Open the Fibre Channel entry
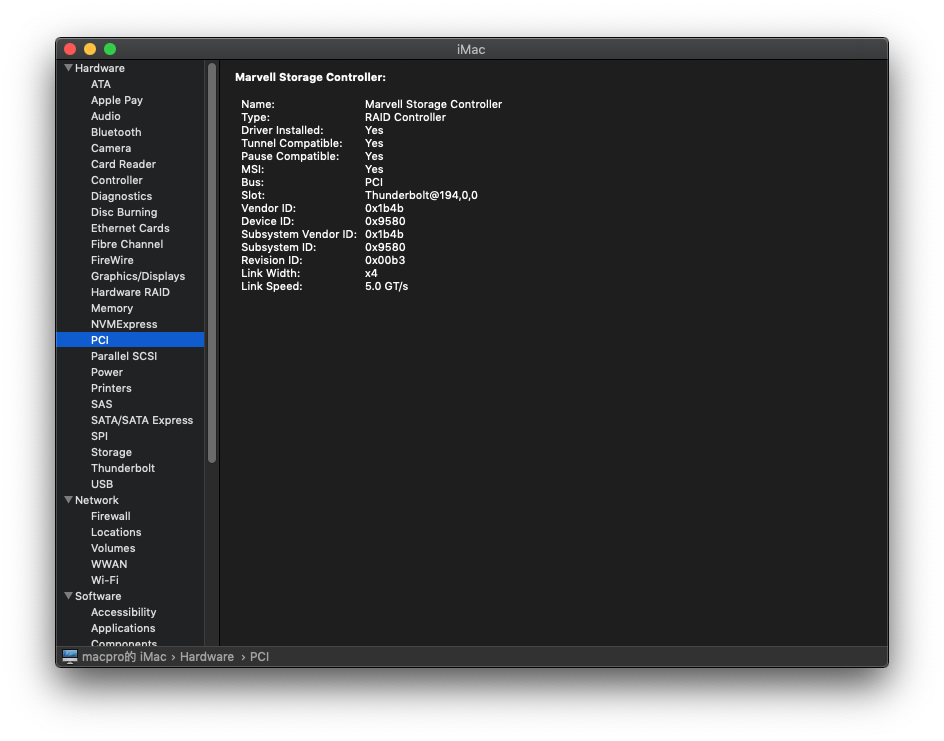This screenshot has height=741, width=944. click(x=127, y=244)
